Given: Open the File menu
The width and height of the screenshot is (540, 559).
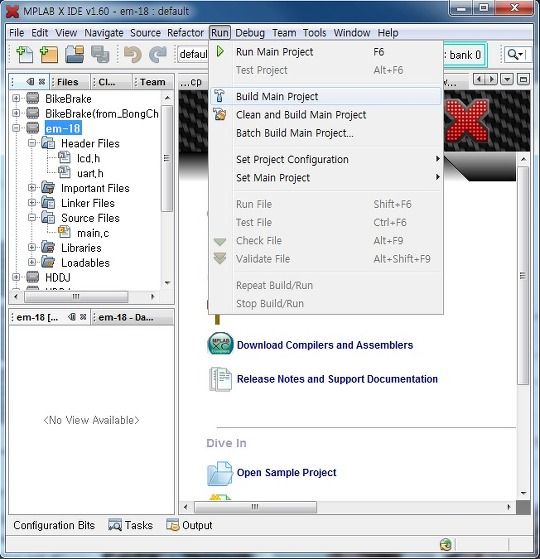Looking at the screenshot, I should coord(17,33).
